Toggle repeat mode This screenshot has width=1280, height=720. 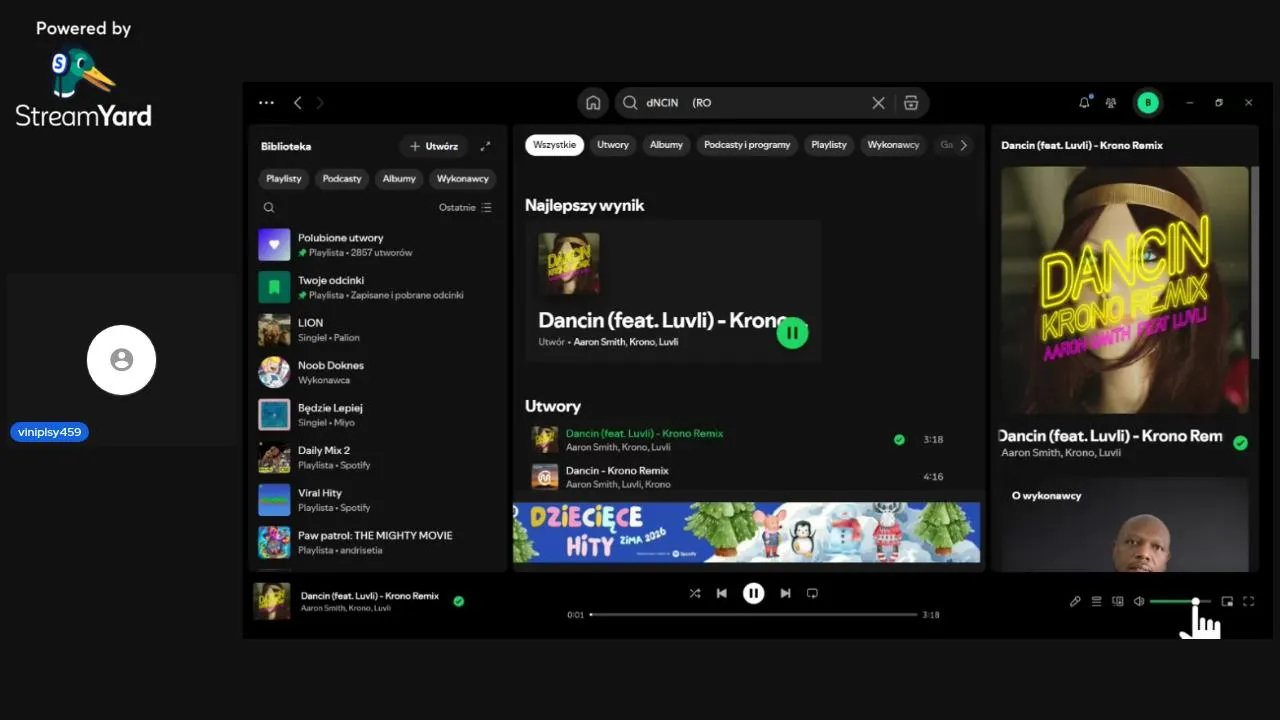coord(812,593)
